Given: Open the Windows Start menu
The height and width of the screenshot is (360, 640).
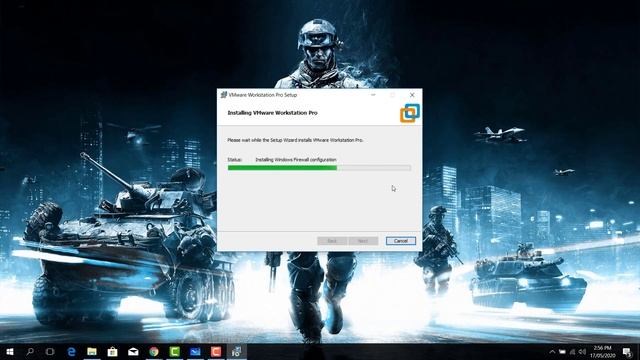Looking at the screenshot, I should pyautogui.click(x=10, y=351).
